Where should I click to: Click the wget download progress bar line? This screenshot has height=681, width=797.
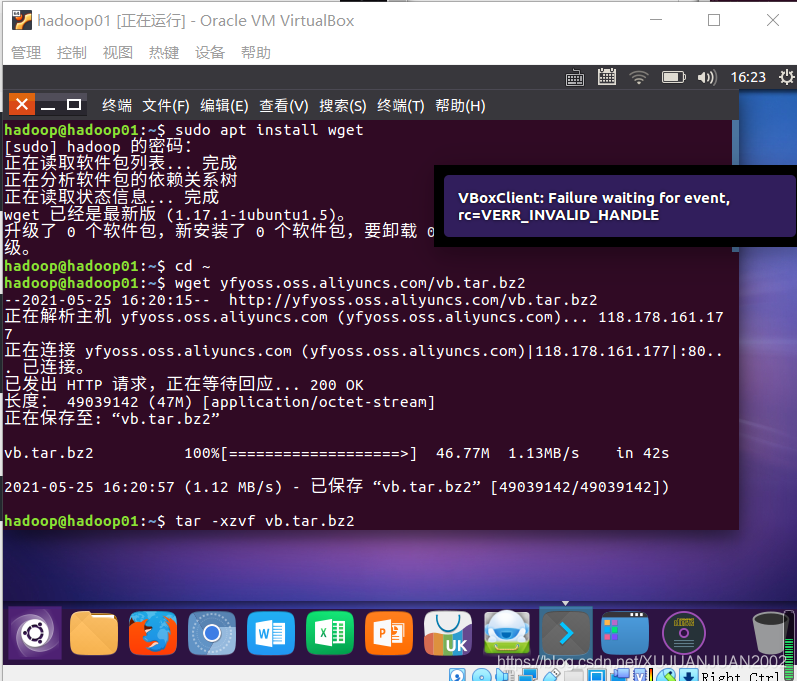(336, 453)
